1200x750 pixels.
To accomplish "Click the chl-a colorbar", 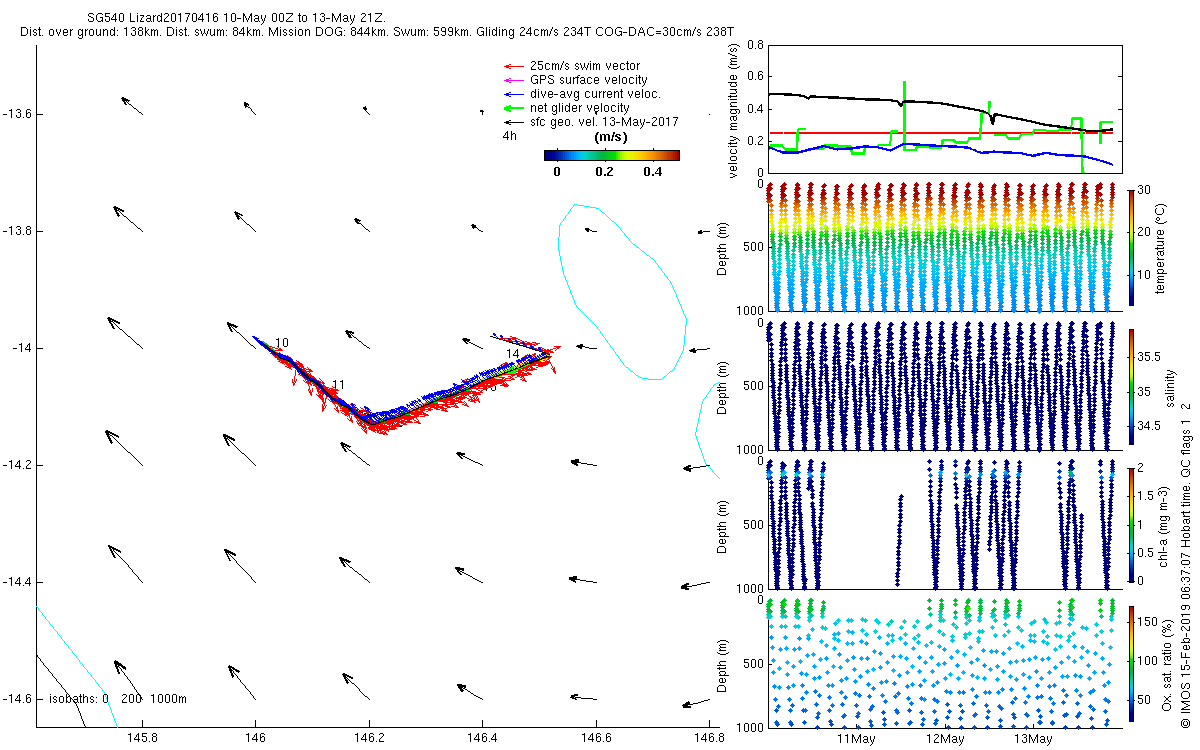I will click(1131, 525).
